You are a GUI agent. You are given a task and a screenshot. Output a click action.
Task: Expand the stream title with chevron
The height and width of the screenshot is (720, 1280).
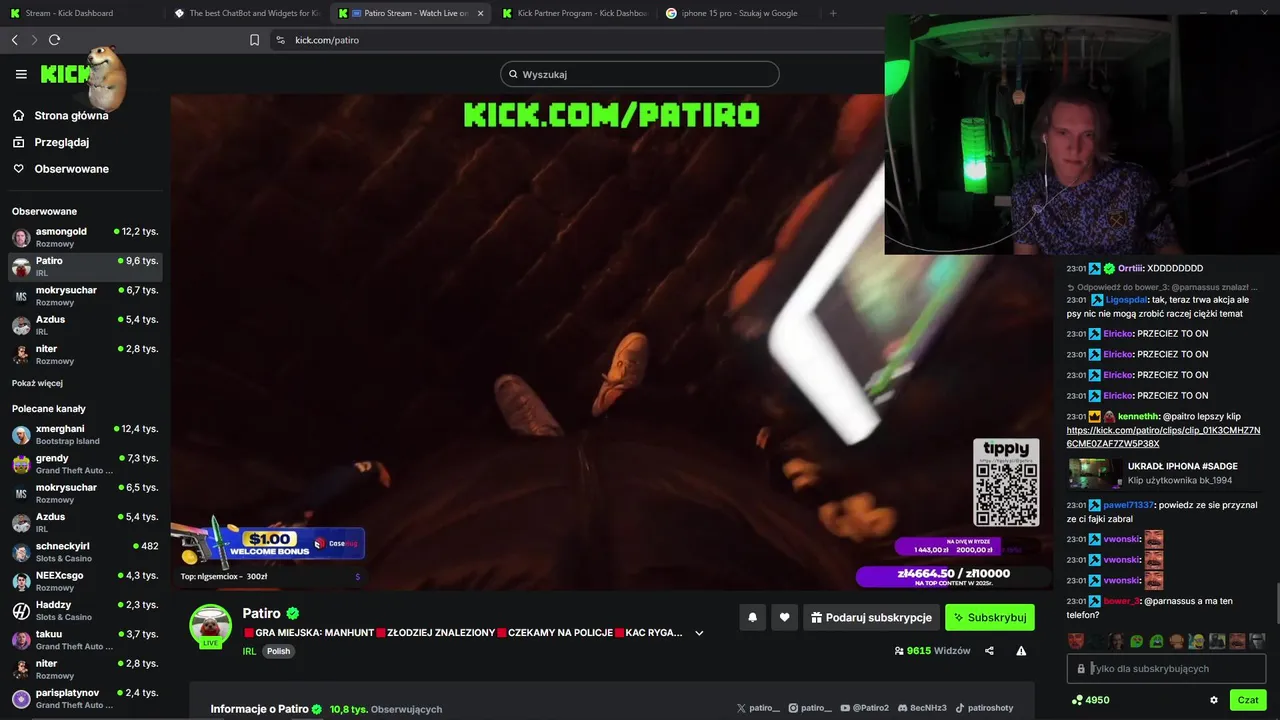pyautogui.click(x=699, y=633)
